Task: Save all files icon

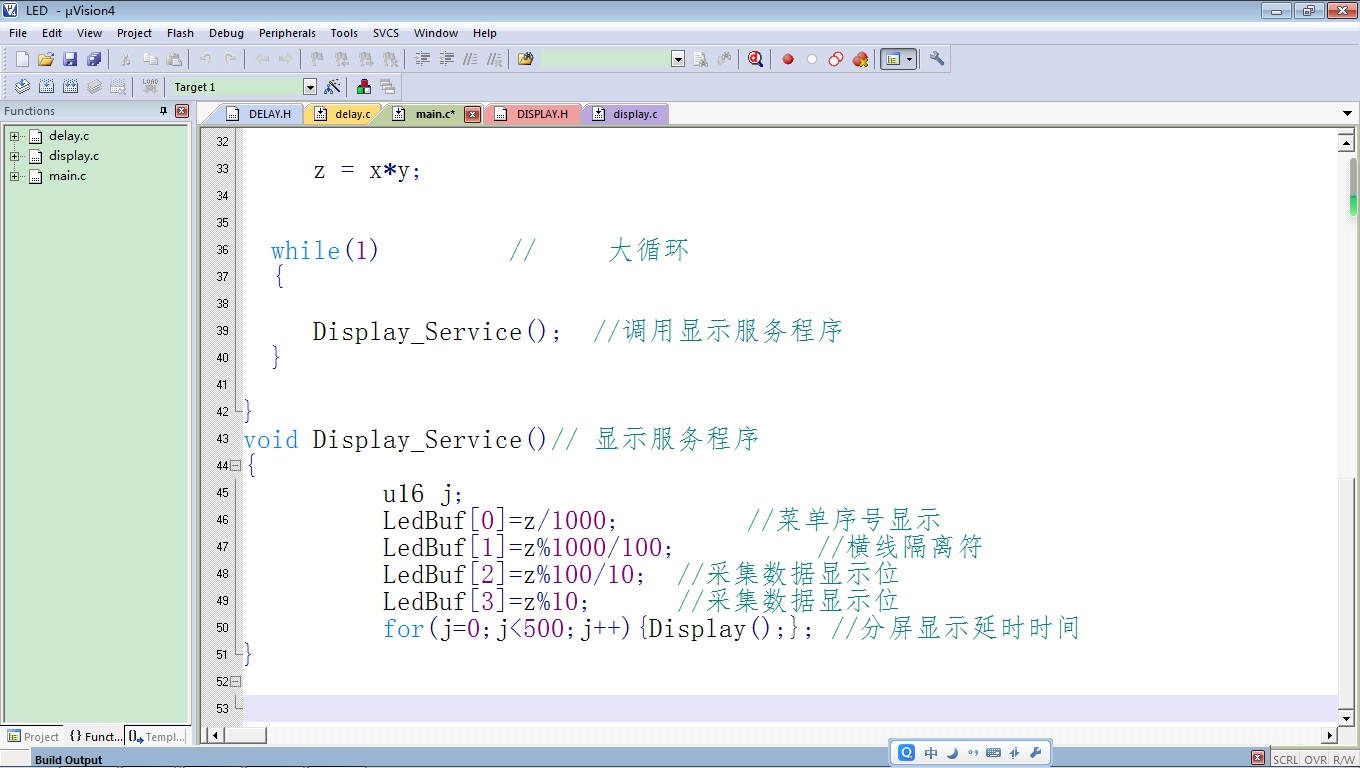Action: pyautogui.click(x=94, y=59)
